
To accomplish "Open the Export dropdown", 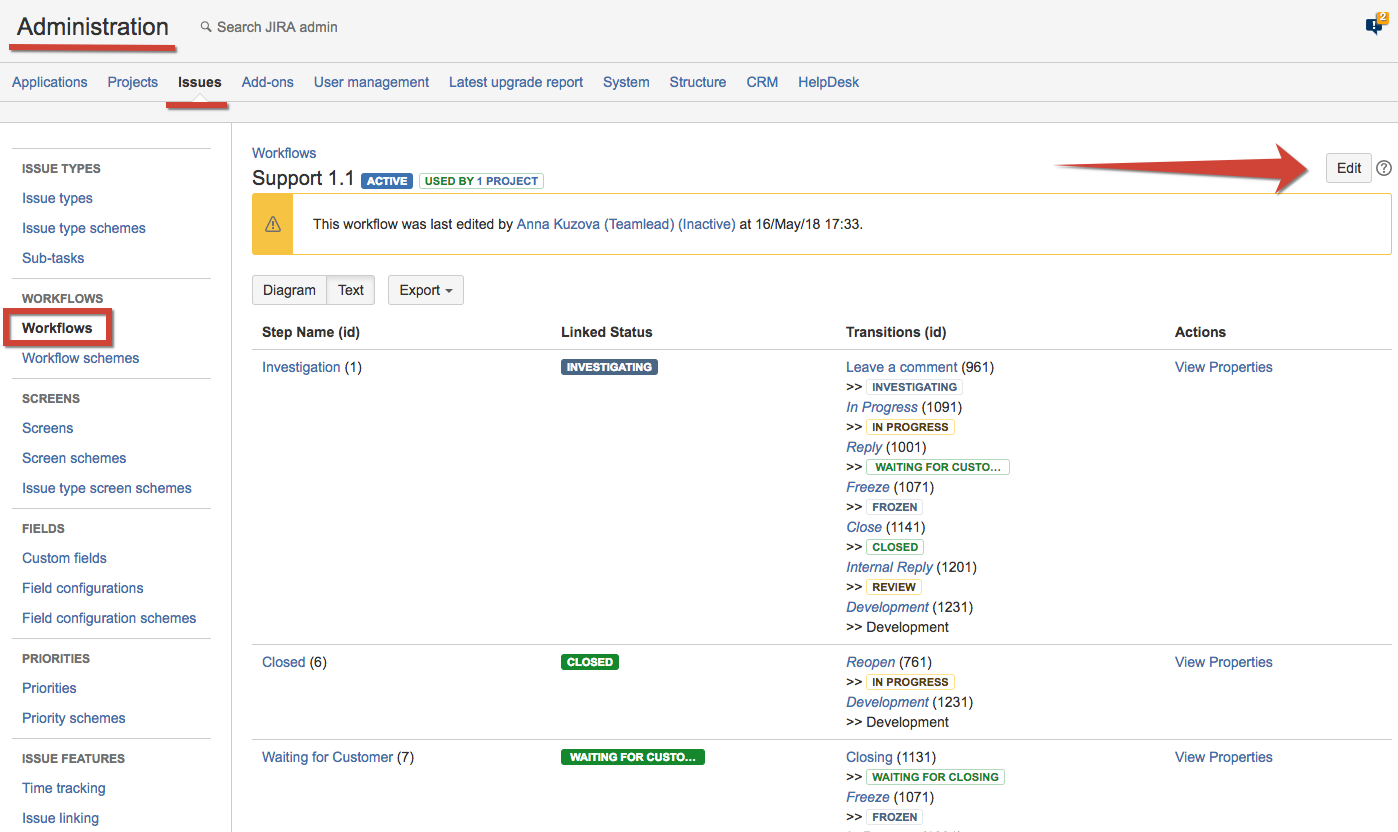I will tap(425, 290).
